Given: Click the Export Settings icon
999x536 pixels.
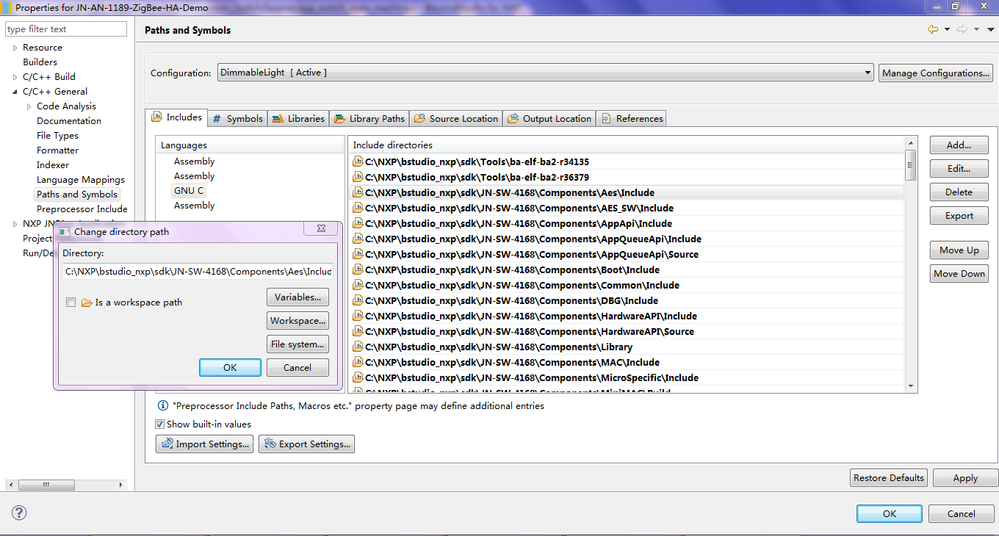Looking at the screenshot, I should [270, 444].
